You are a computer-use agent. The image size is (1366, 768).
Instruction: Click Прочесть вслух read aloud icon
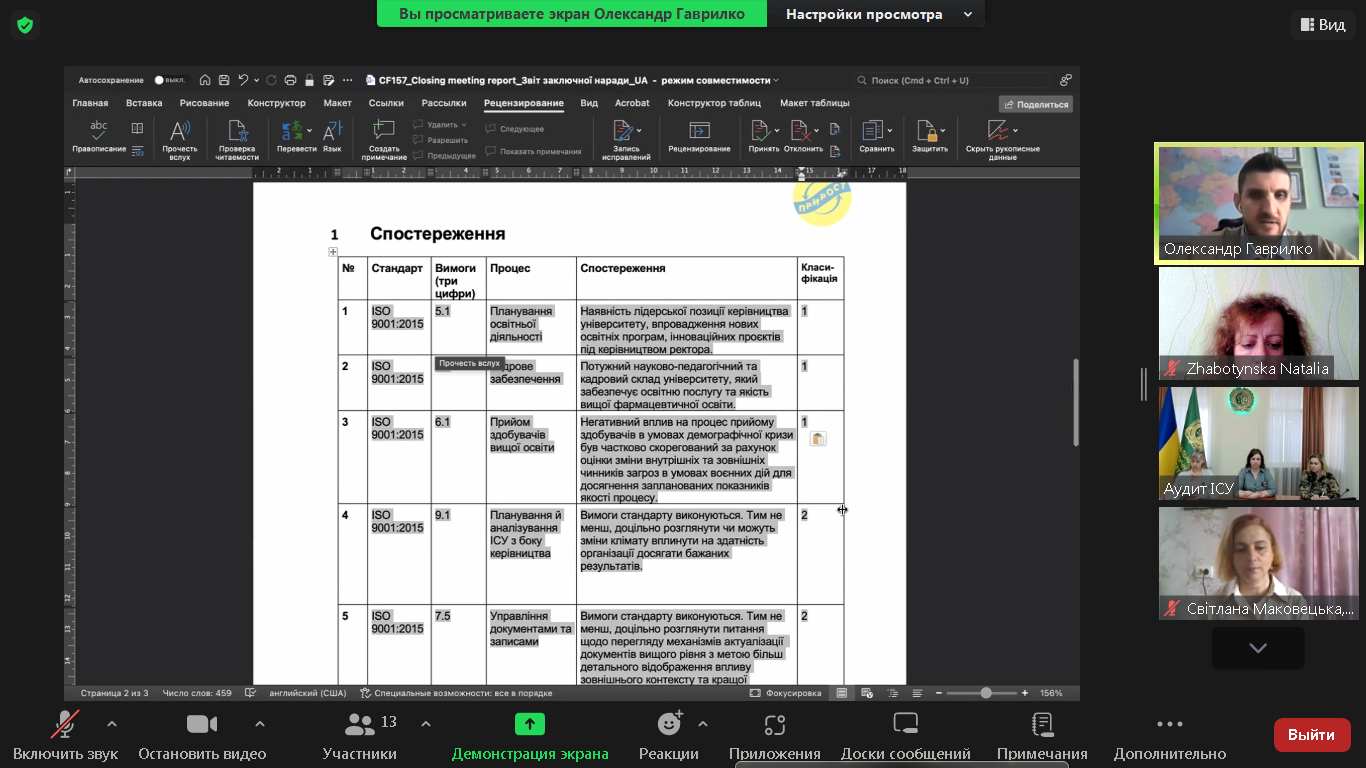click(180, 131)
